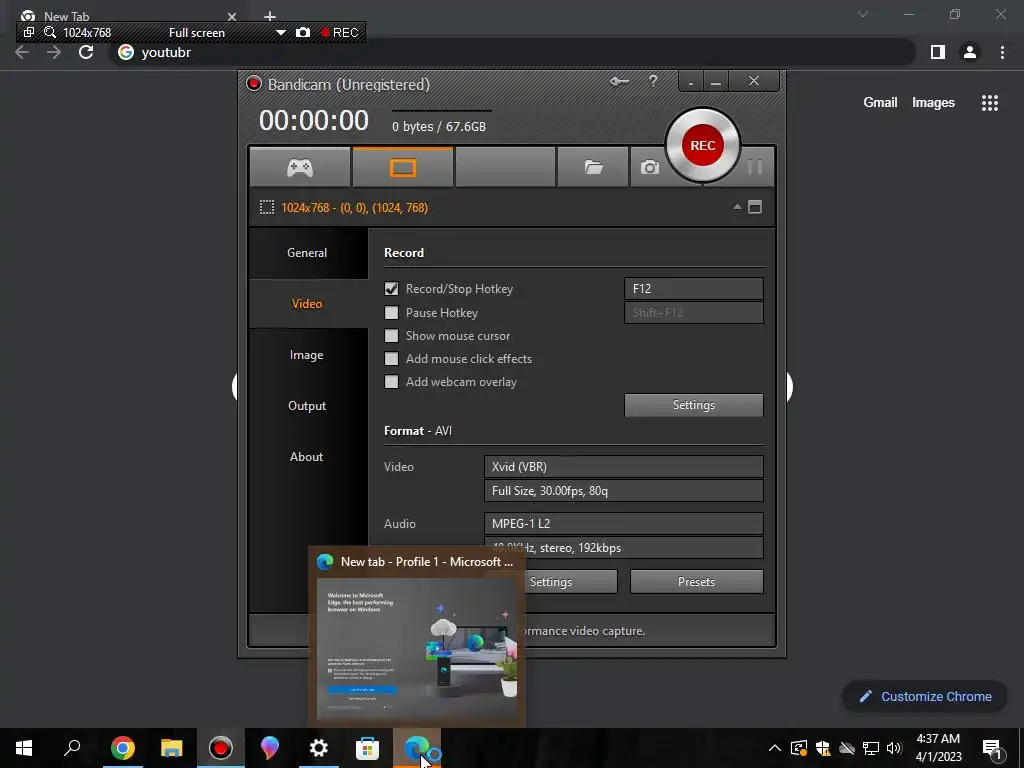Click the camera icon in the overlay recording bar
1024x768 pixels.
tap(303, 32)
